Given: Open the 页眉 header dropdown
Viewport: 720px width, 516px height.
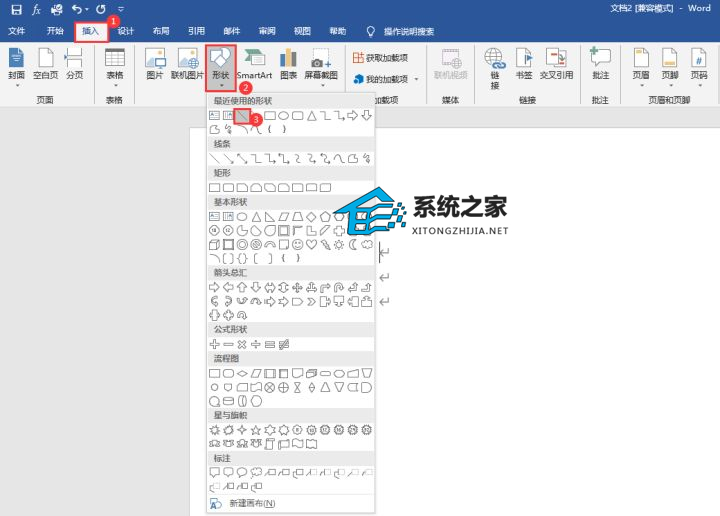Looking at the screenshot, I should 639,64.
